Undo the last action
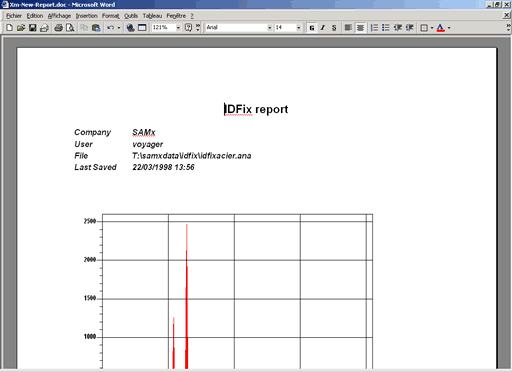 (110, 28)
